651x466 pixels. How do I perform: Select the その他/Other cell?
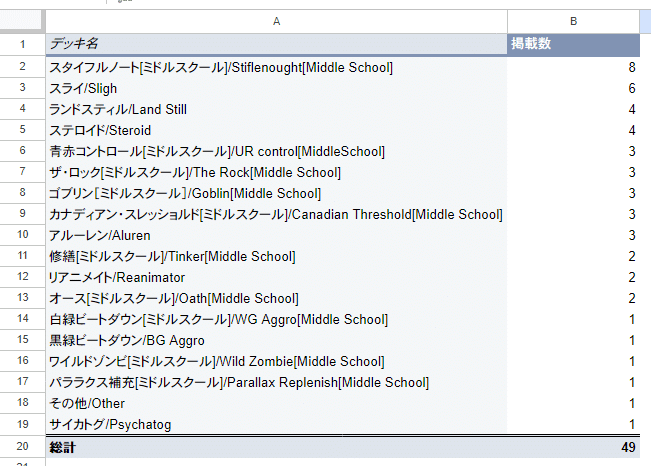(x=277, y=403)
